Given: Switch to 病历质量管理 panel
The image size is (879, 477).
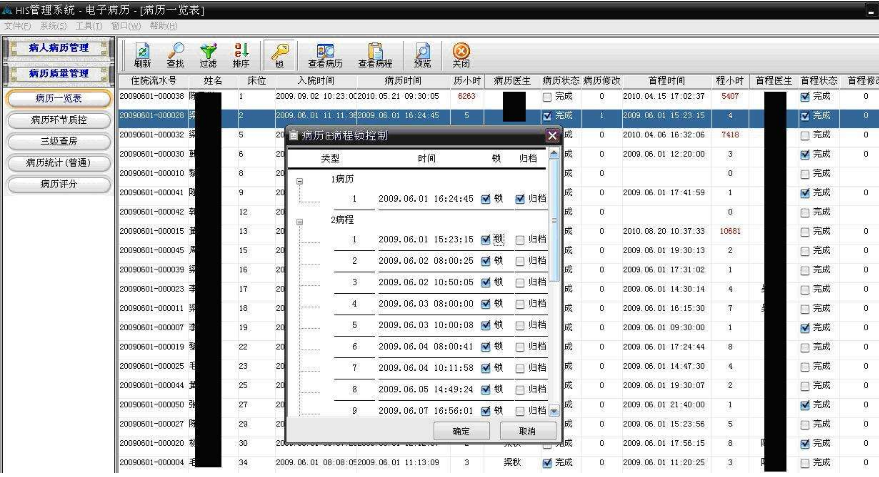Looking at the screenshot, I should pyautogui.click(x=58, y=73).
